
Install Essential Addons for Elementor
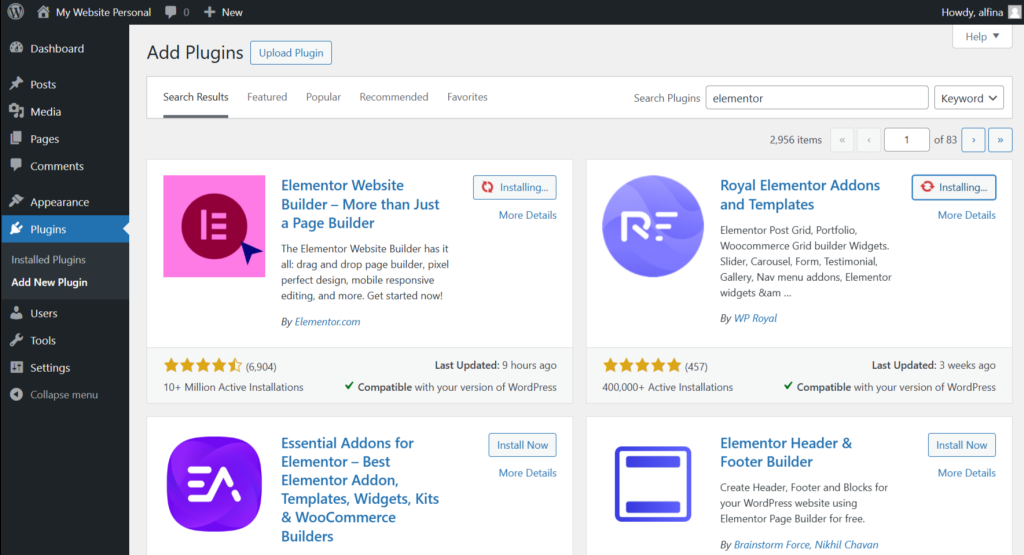(522, 445)
